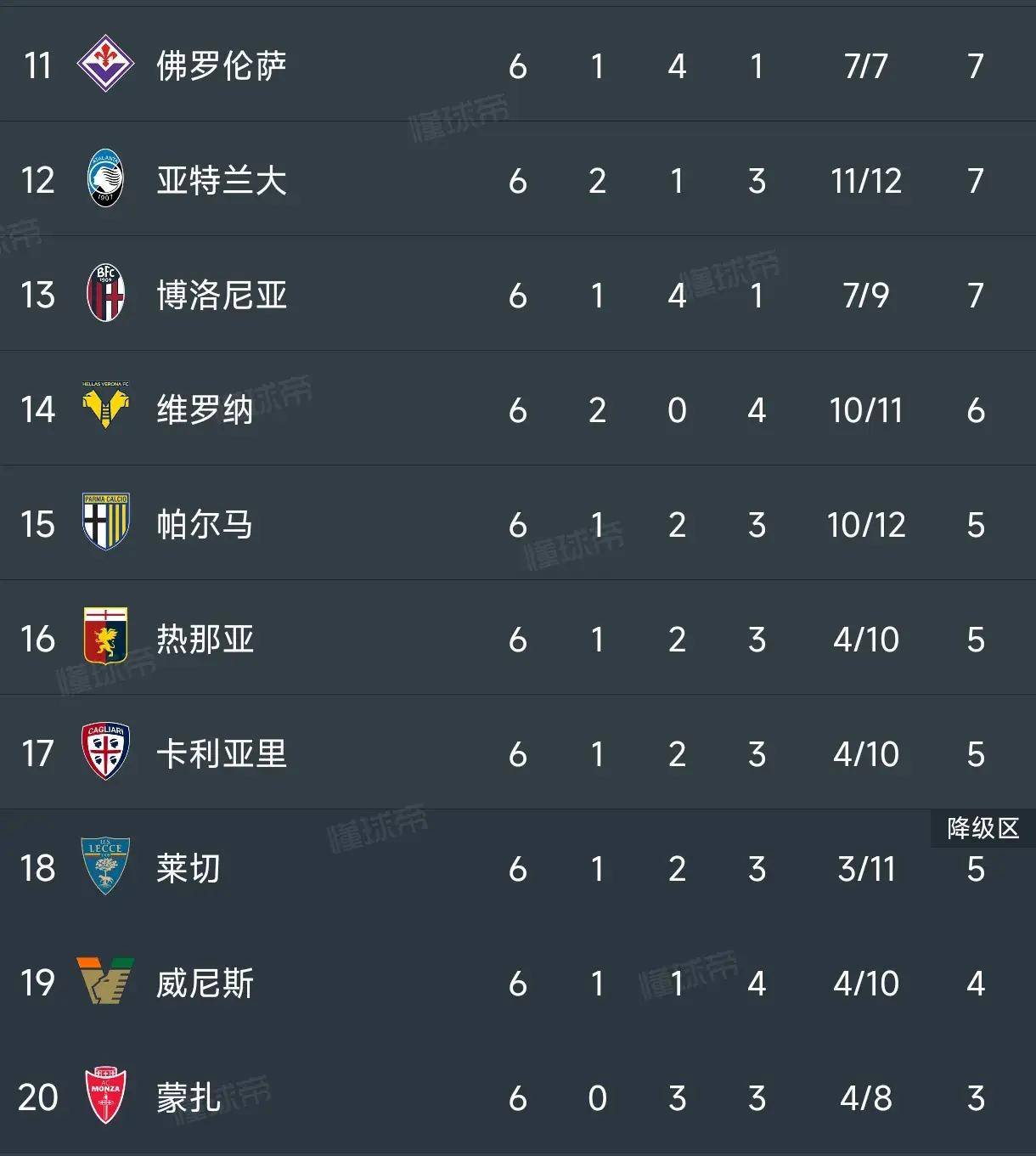Open team name 佛罗伦萨
The image size is (1036, 1156).
coord(222,65)
